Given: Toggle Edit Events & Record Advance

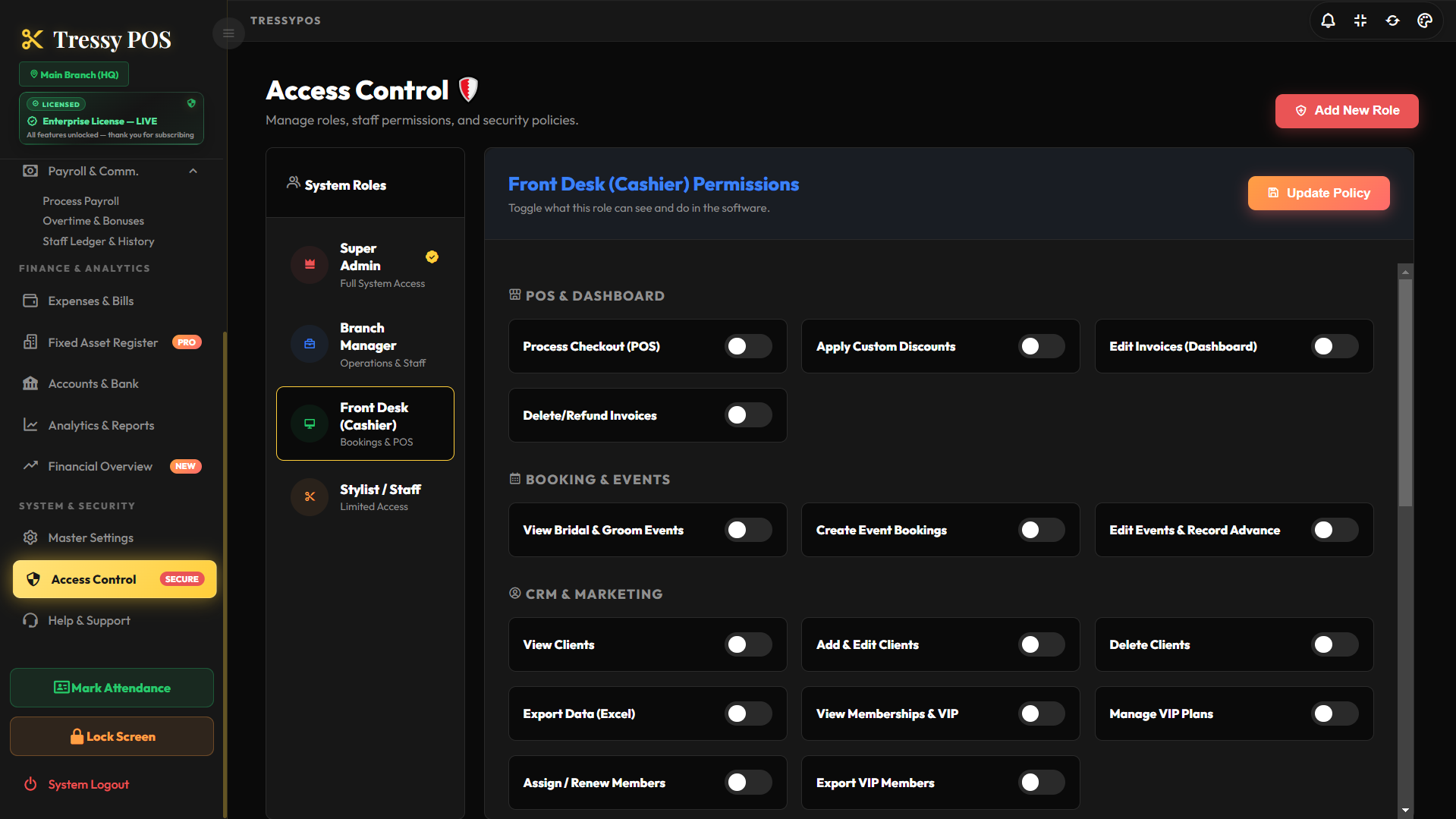Looking at the screenshot, I should click(1335, 530).
